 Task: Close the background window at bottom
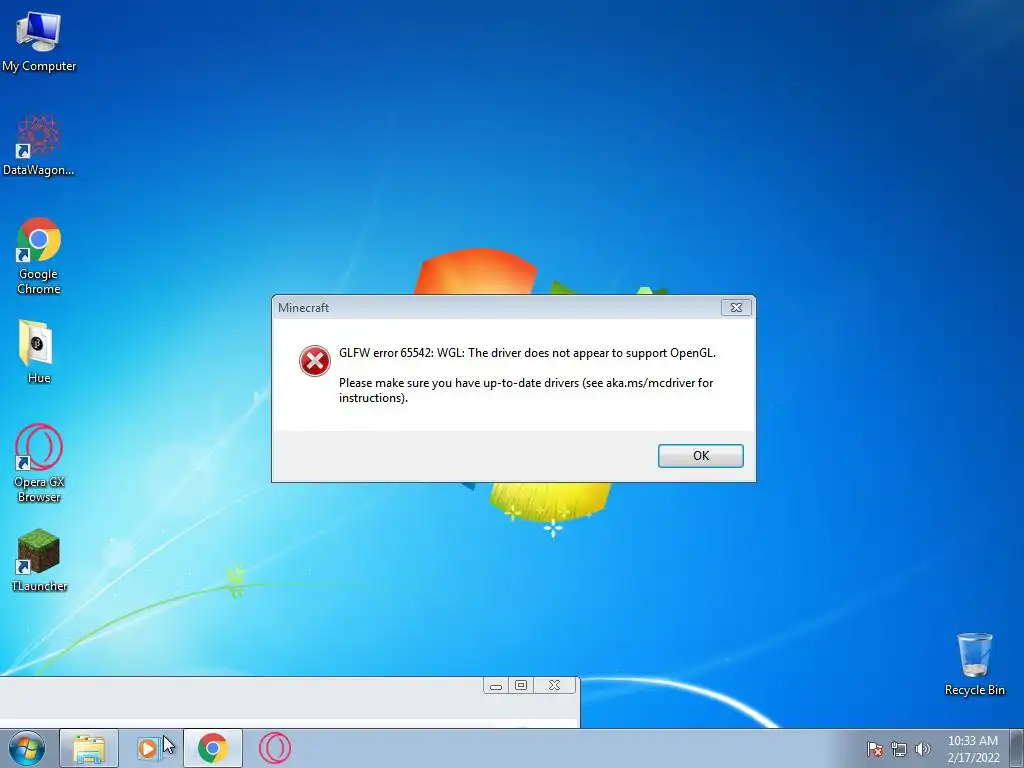(554, 685)
